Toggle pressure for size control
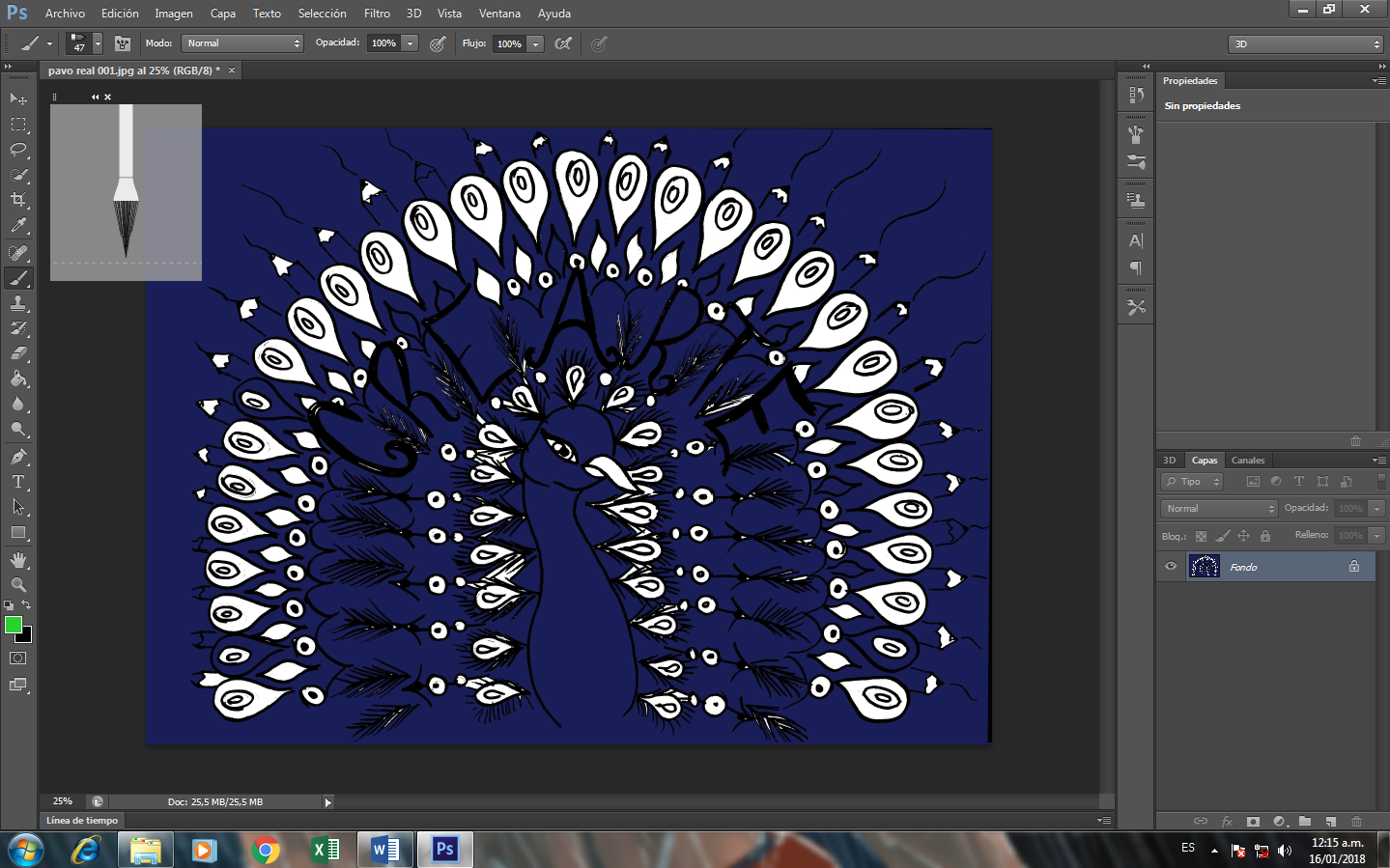1390x868 pixels. pos(599,43)
